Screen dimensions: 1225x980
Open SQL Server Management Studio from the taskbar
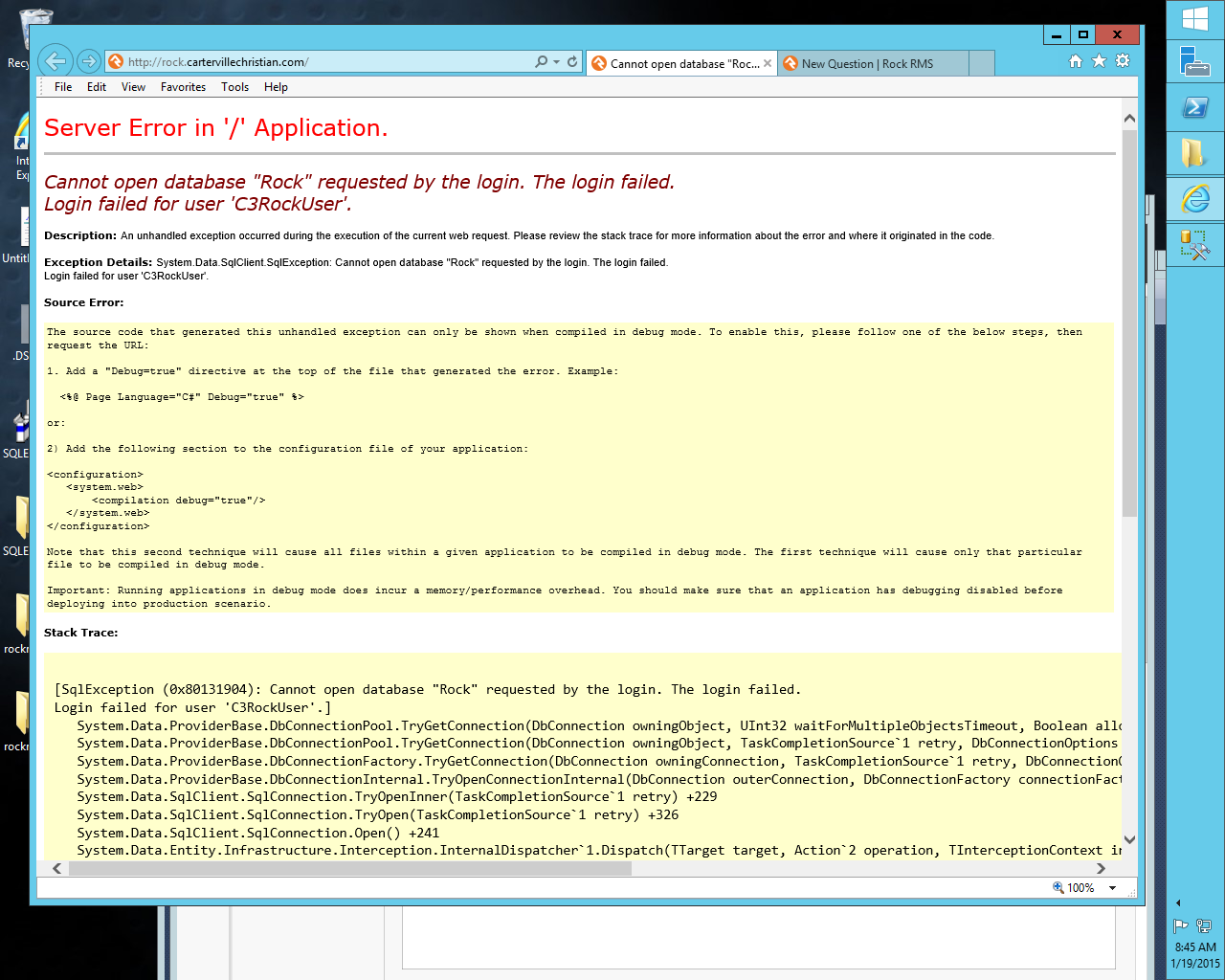point(1194,241)
